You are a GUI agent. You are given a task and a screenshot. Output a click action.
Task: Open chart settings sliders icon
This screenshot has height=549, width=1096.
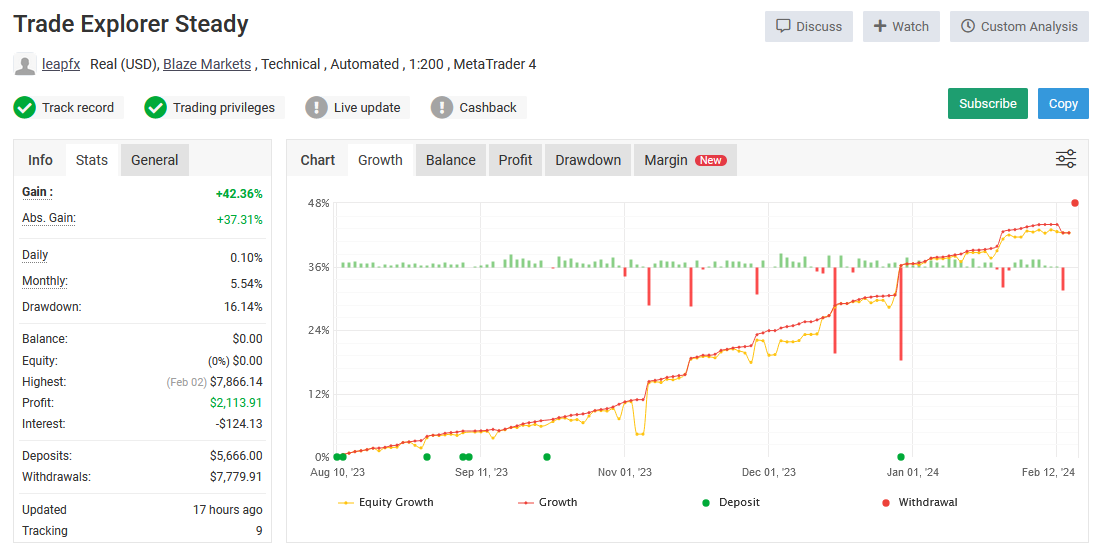click(x=1066, y=159)
